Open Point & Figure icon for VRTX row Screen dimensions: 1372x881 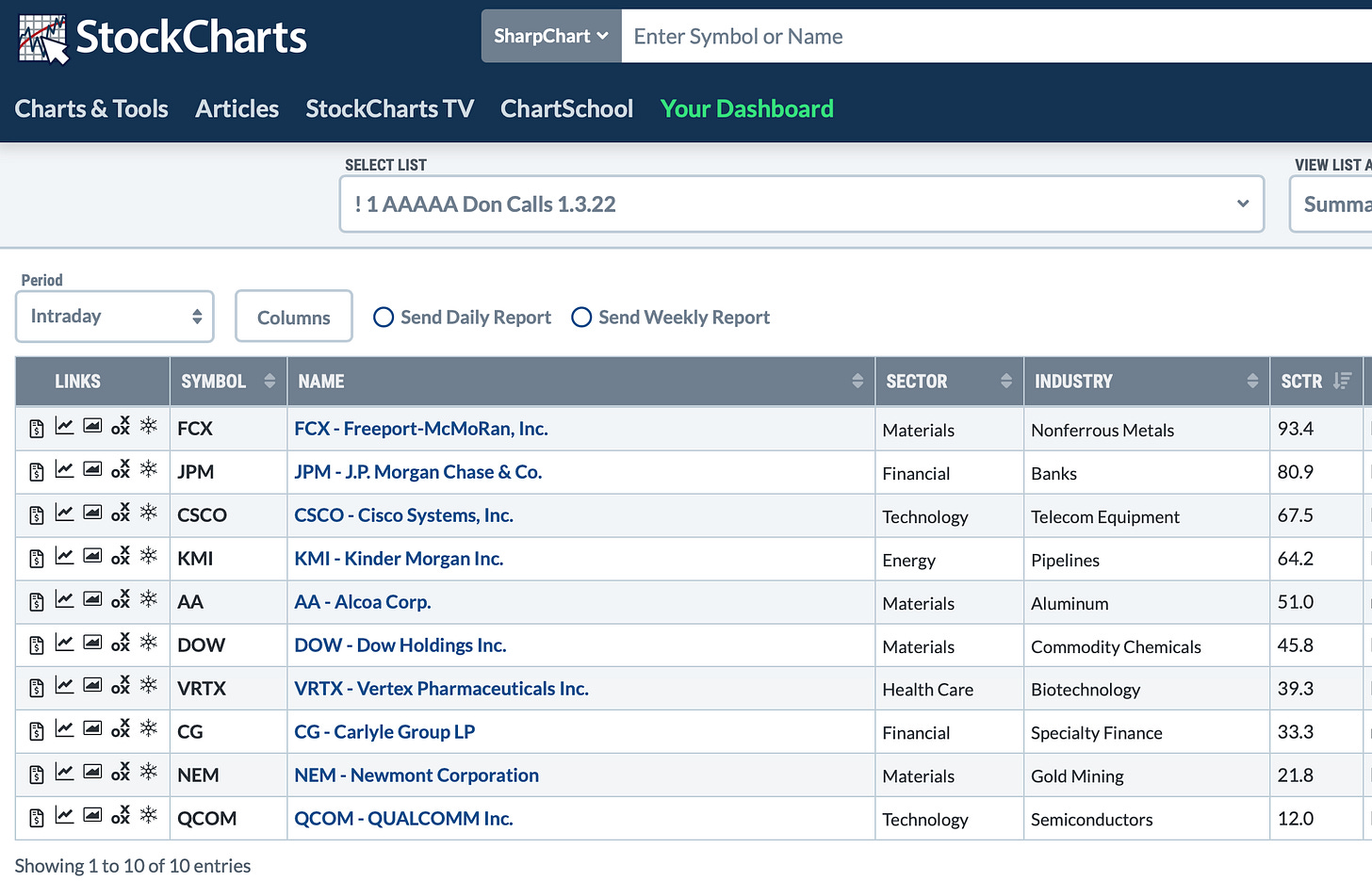121,686
